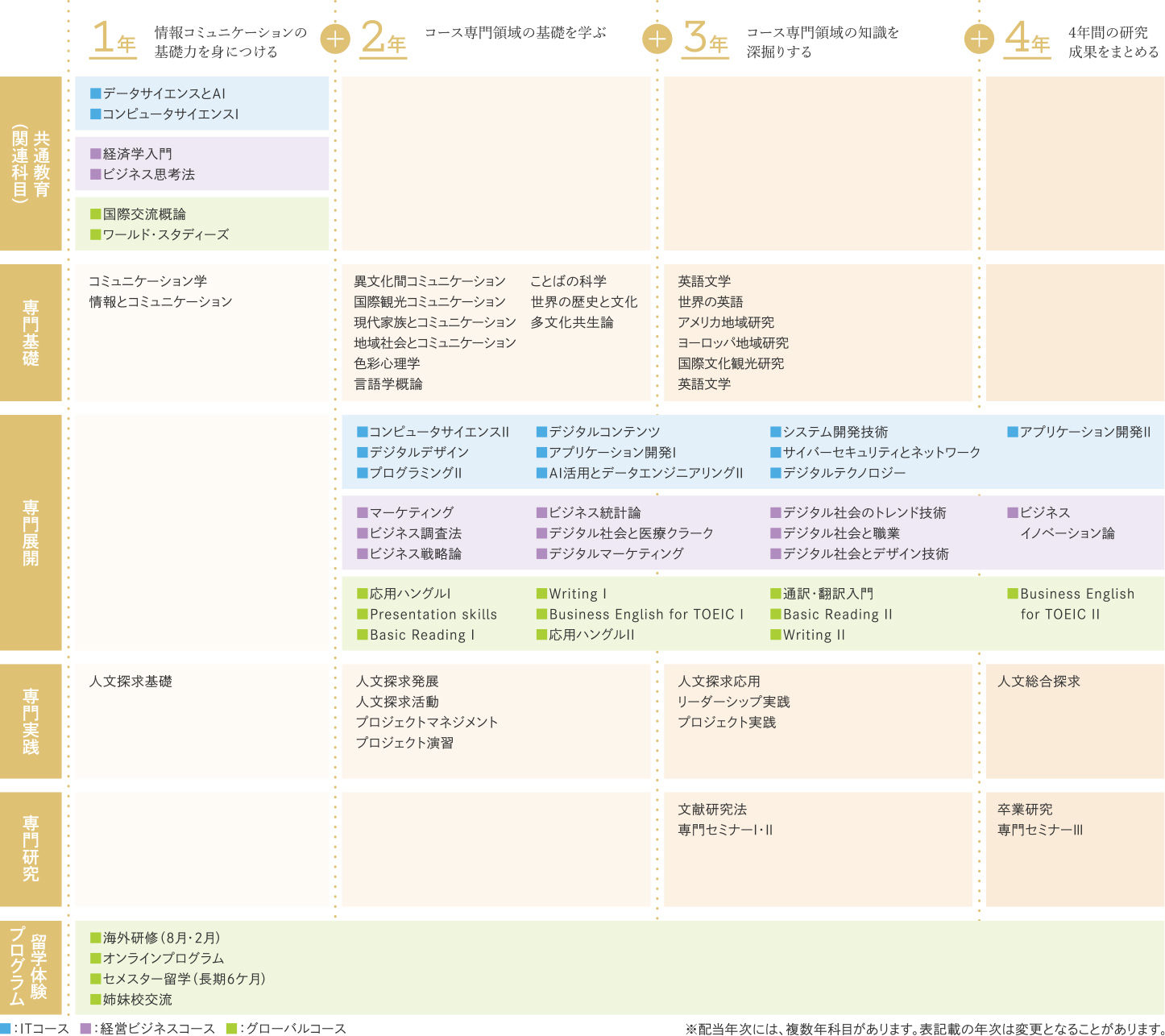Click the 人文総合探求 course
This screenshot has height=1036, width=1165.
click(x=1039, y=682)
